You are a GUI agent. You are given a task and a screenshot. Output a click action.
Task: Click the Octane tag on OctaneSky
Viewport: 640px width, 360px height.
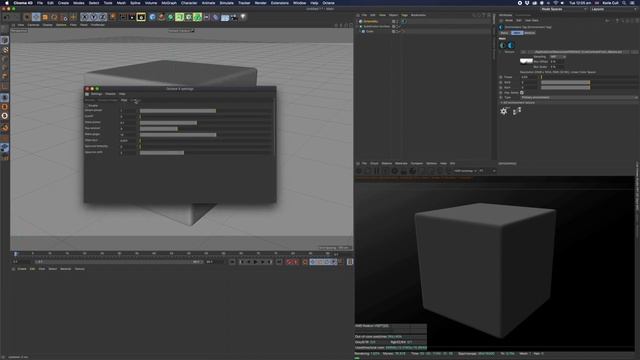[403, 21]
